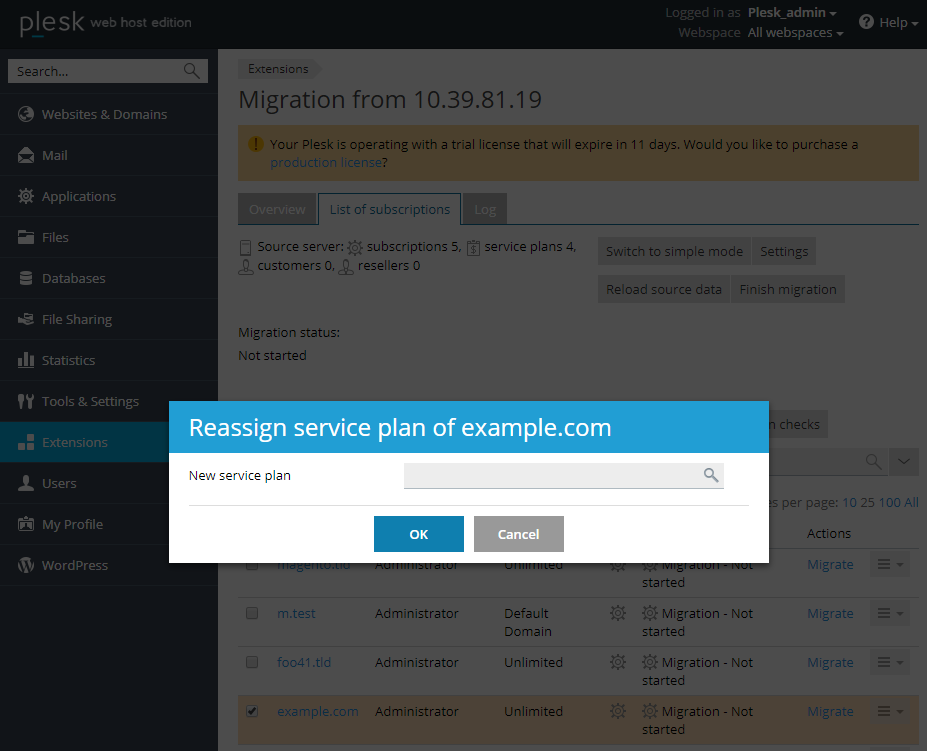Click the My Profile icon
This screenshot has height=751, width=927.
(25, 524)
